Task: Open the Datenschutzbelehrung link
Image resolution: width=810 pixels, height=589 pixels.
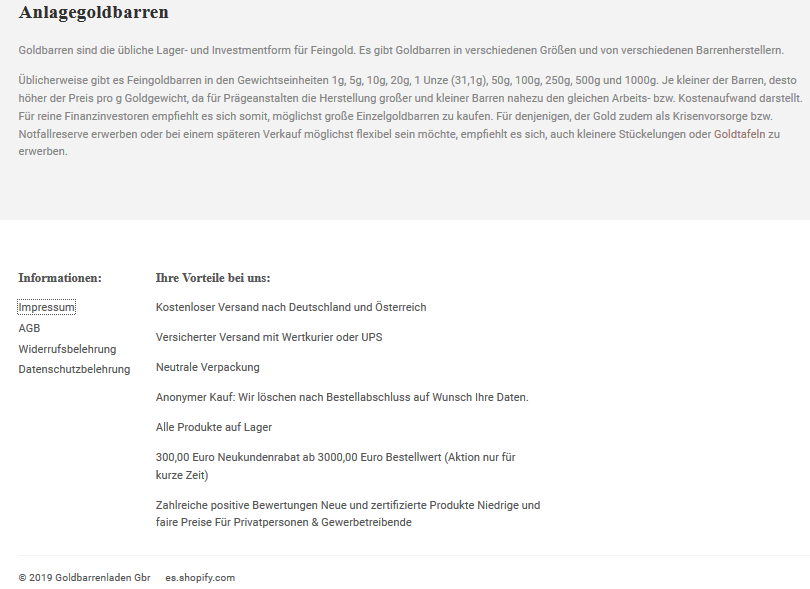Action: (74, 369)
